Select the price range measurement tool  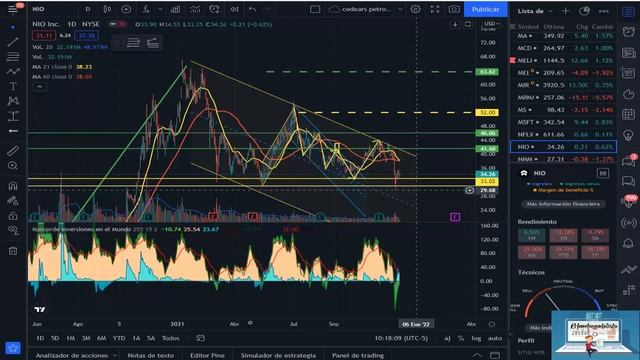point(13,116)
